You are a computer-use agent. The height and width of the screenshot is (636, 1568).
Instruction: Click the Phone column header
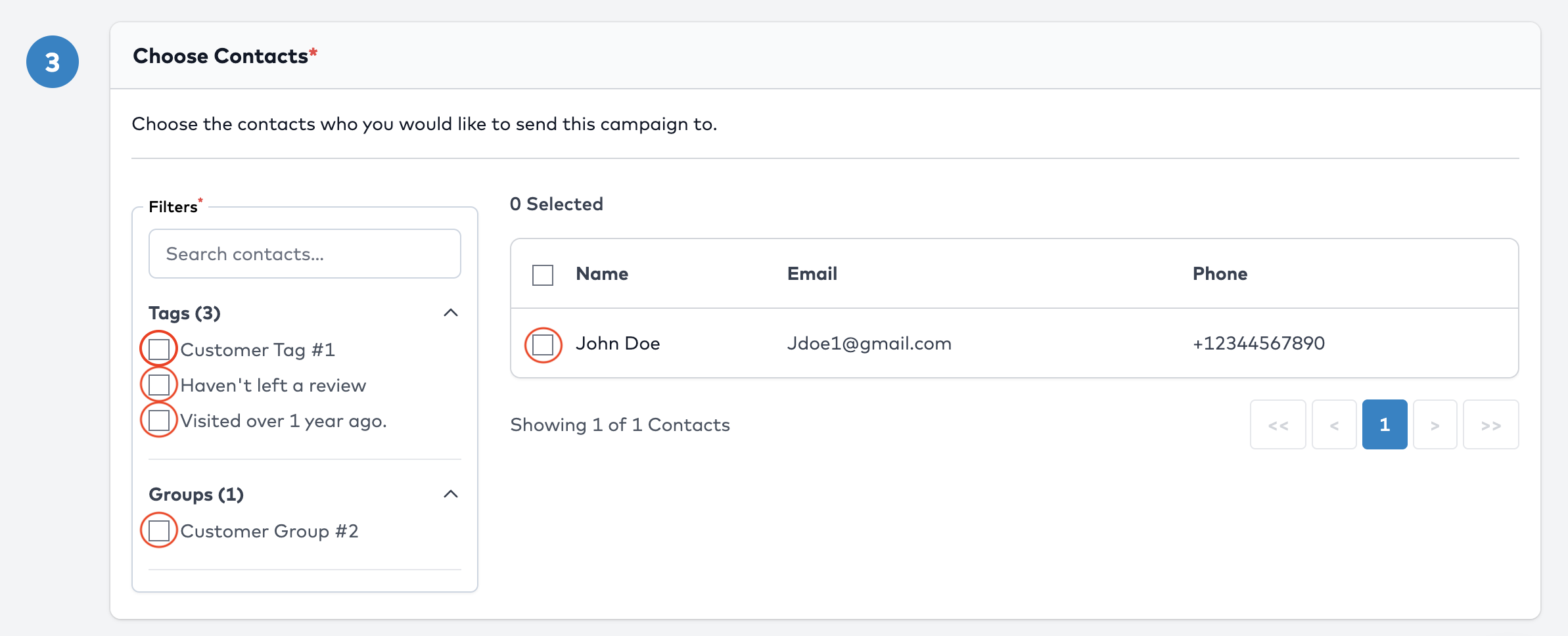1220,274
